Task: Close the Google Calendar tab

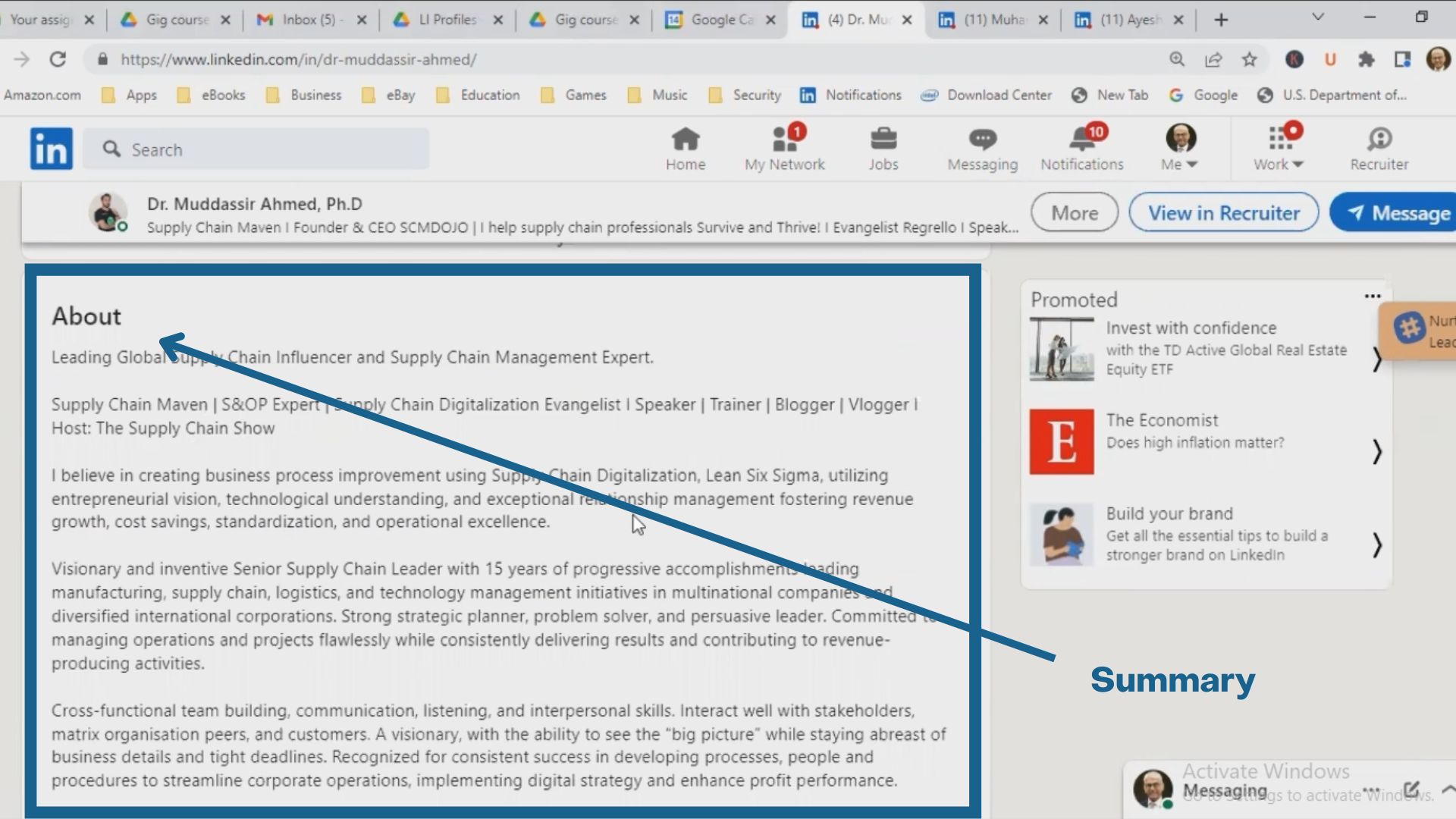Action: (x=771, y=20)
